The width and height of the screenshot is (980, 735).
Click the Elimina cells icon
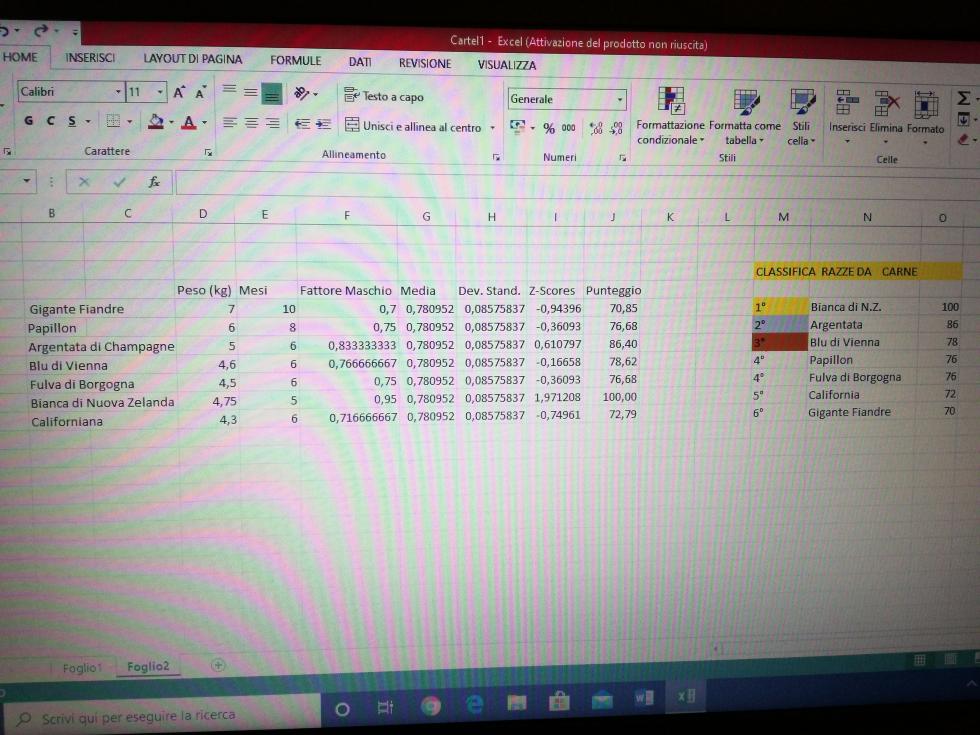tap(886, 102)
